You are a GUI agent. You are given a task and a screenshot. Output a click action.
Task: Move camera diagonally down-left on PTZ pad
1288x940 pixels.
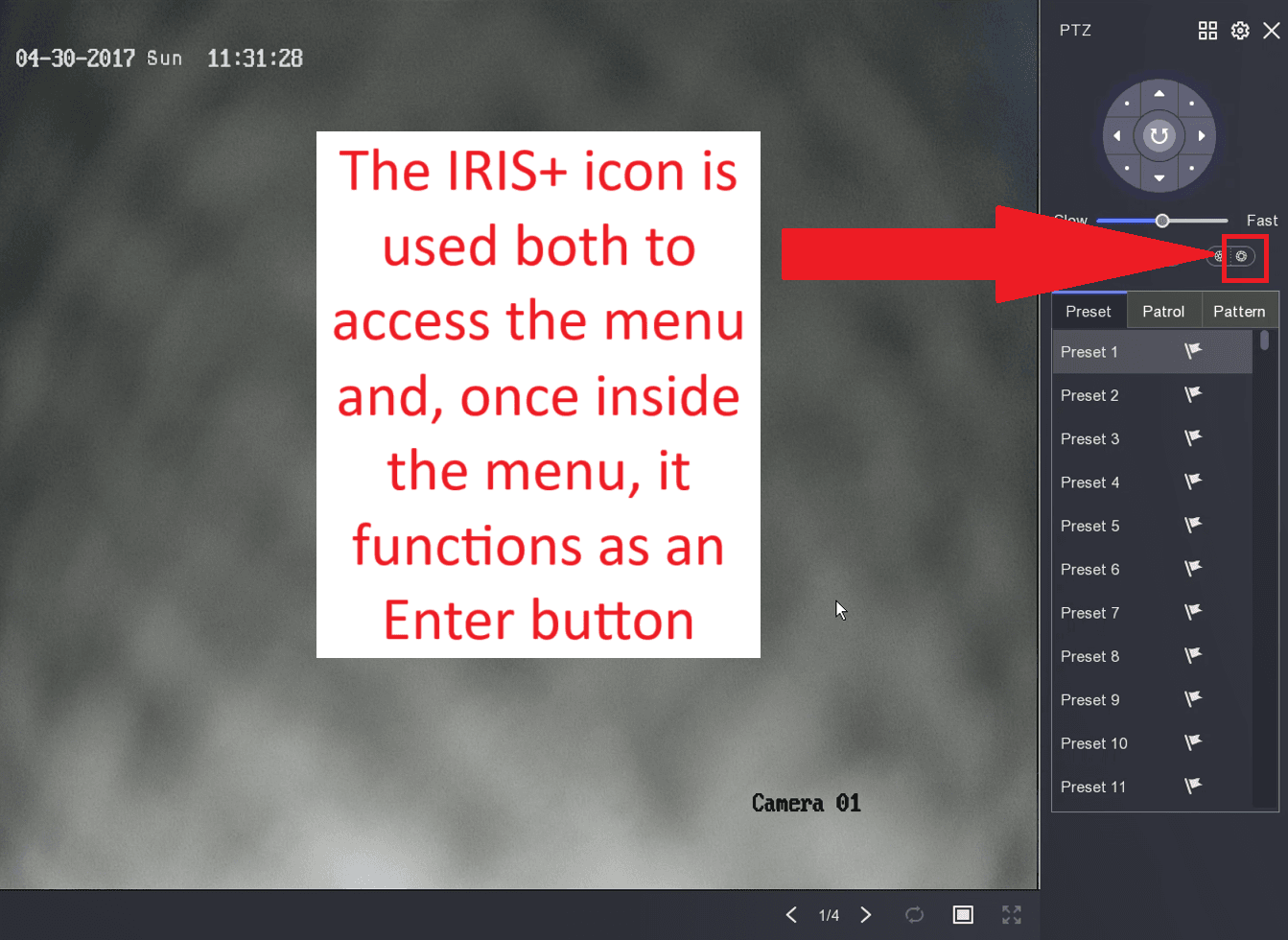tap(1128, 168)
